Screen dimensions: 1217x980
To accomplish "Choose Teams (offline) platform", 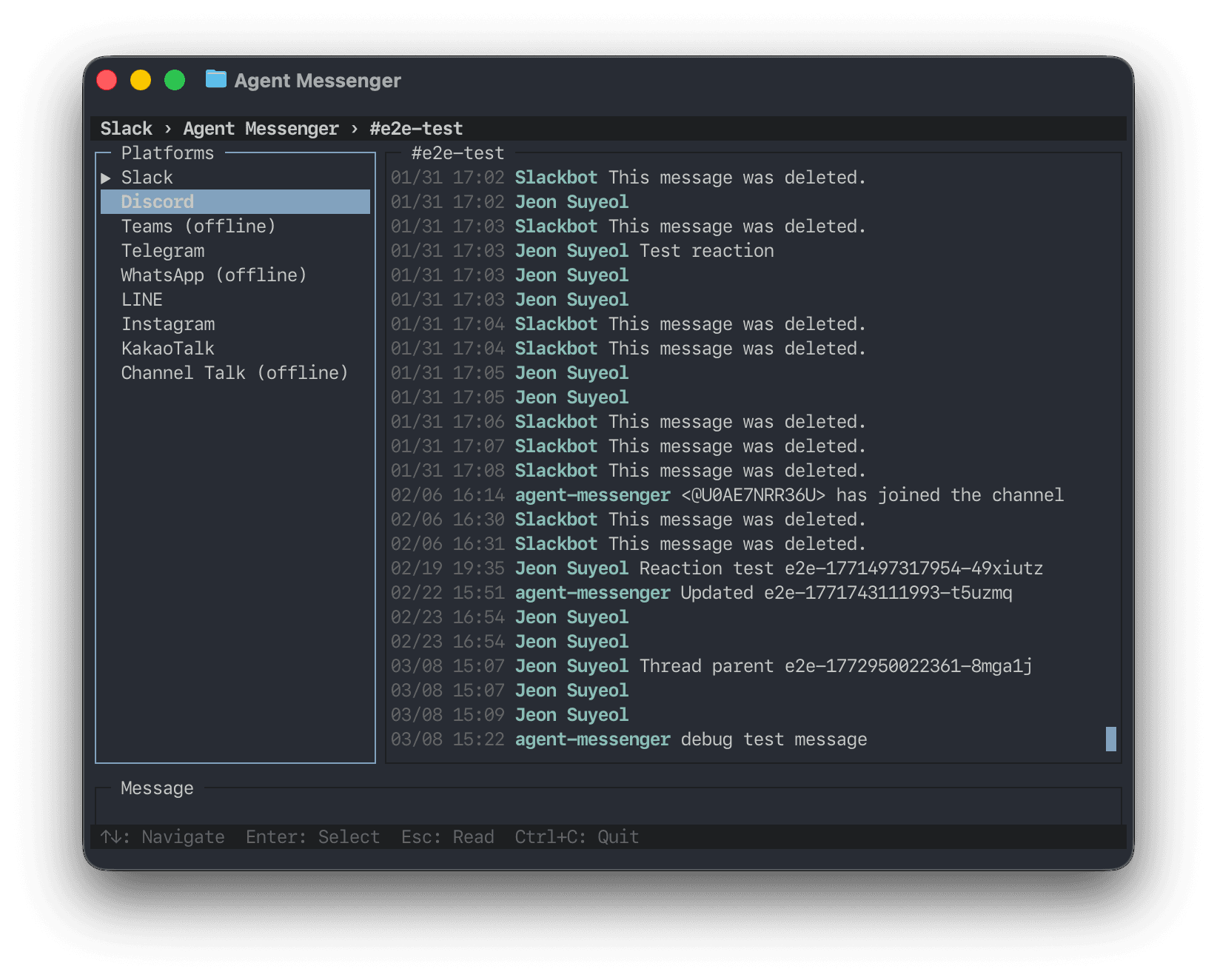I will (x=198, y=226).
